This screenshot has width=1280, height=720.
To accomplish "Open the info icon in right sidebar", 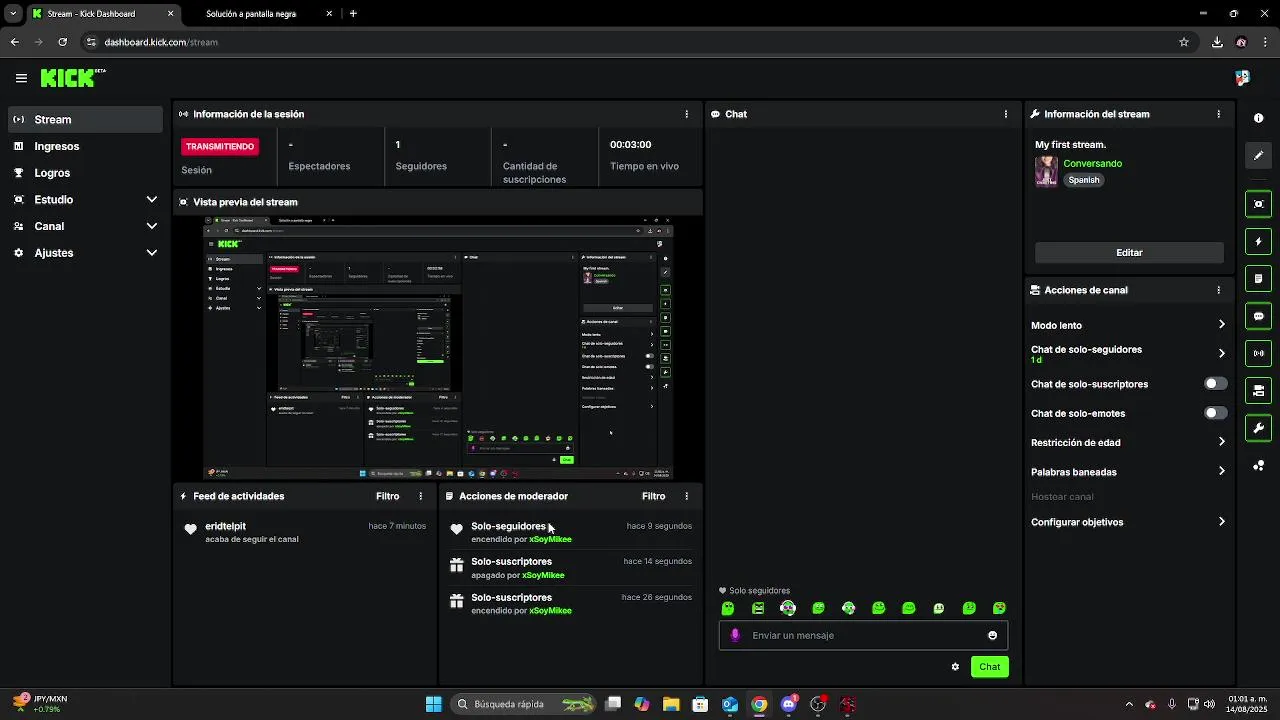I will (x=1258, y=118).
